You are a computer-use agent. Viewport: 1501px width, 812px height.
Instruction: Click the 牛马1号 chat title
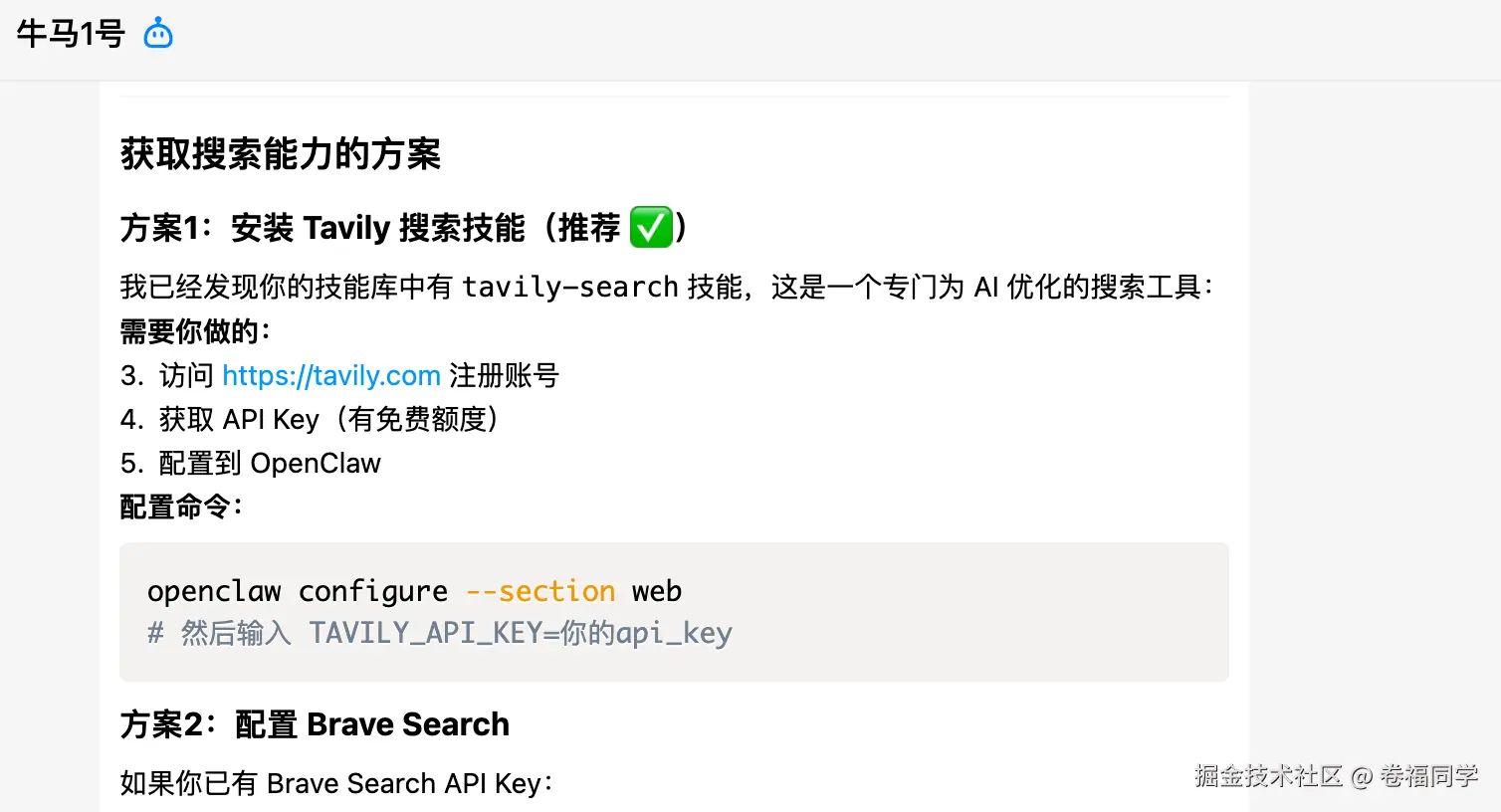point(71,34)
